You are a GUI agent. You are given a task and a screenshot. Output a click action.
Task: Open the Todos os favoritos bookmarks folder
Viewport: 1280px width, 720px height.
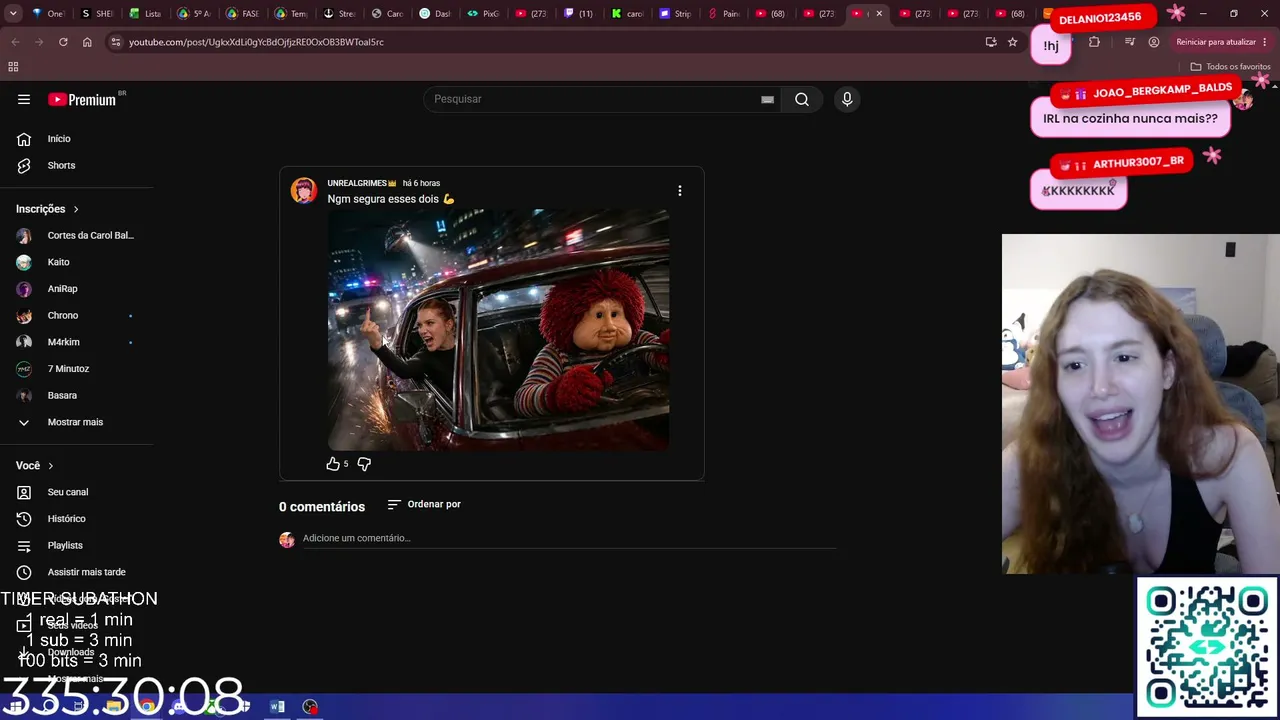pyautogui.click(x=1230, y=67)
